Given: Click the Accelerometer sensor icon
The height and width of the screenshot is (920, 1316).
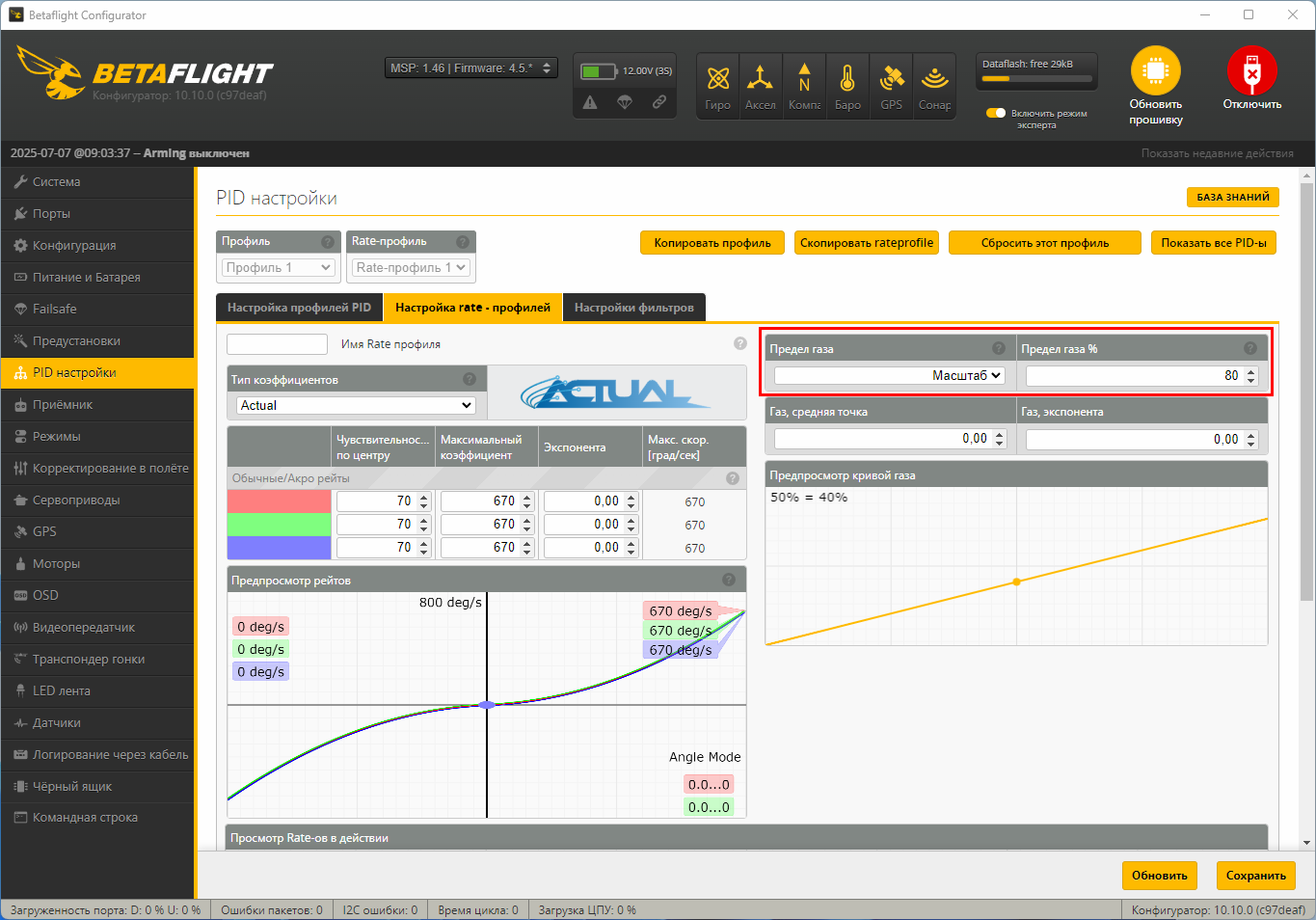Looking at the screenshot, I should (x=760, y=78).
